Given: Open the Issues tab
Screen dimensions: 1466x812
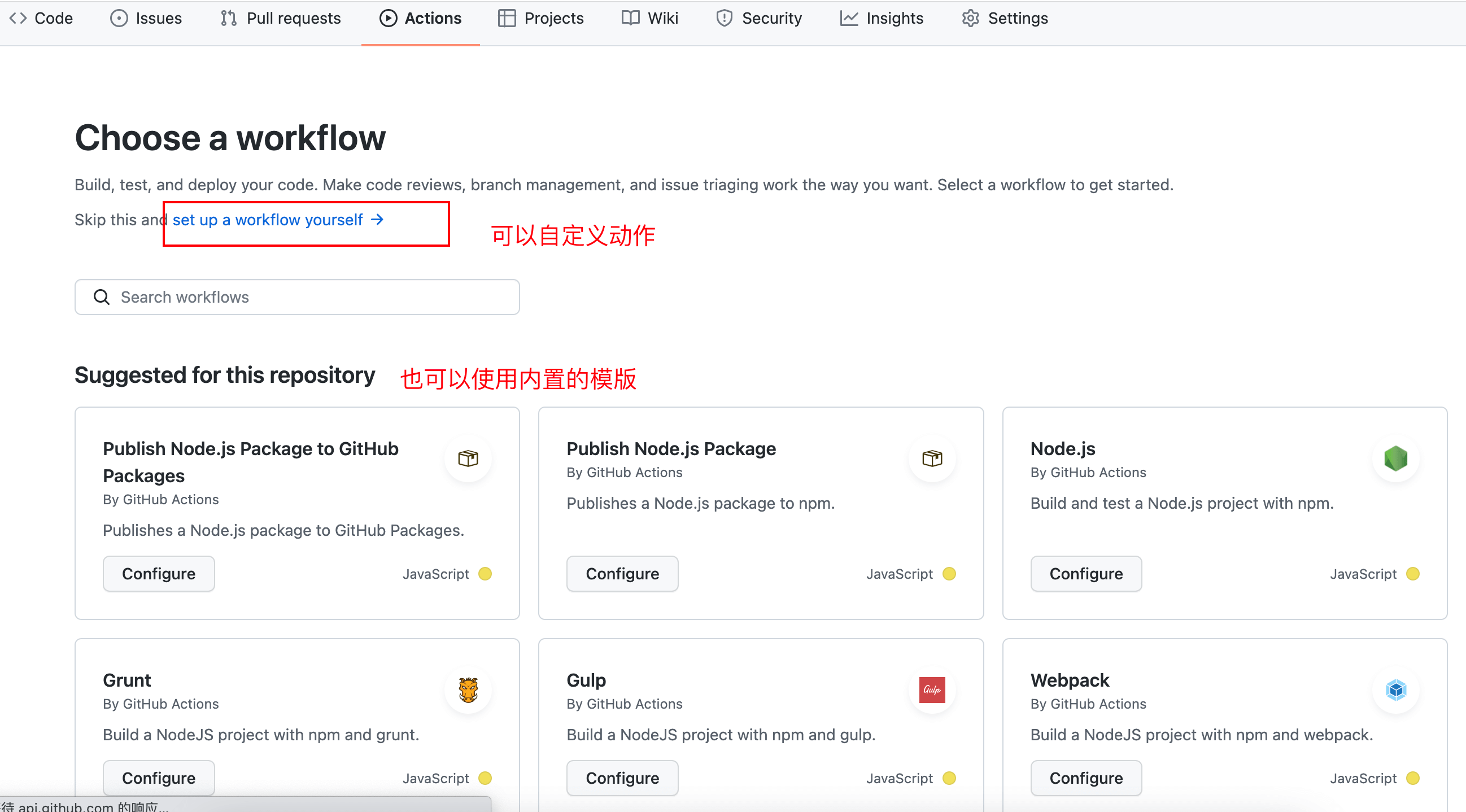Looking at the screenshot, I should coord(146,18).
